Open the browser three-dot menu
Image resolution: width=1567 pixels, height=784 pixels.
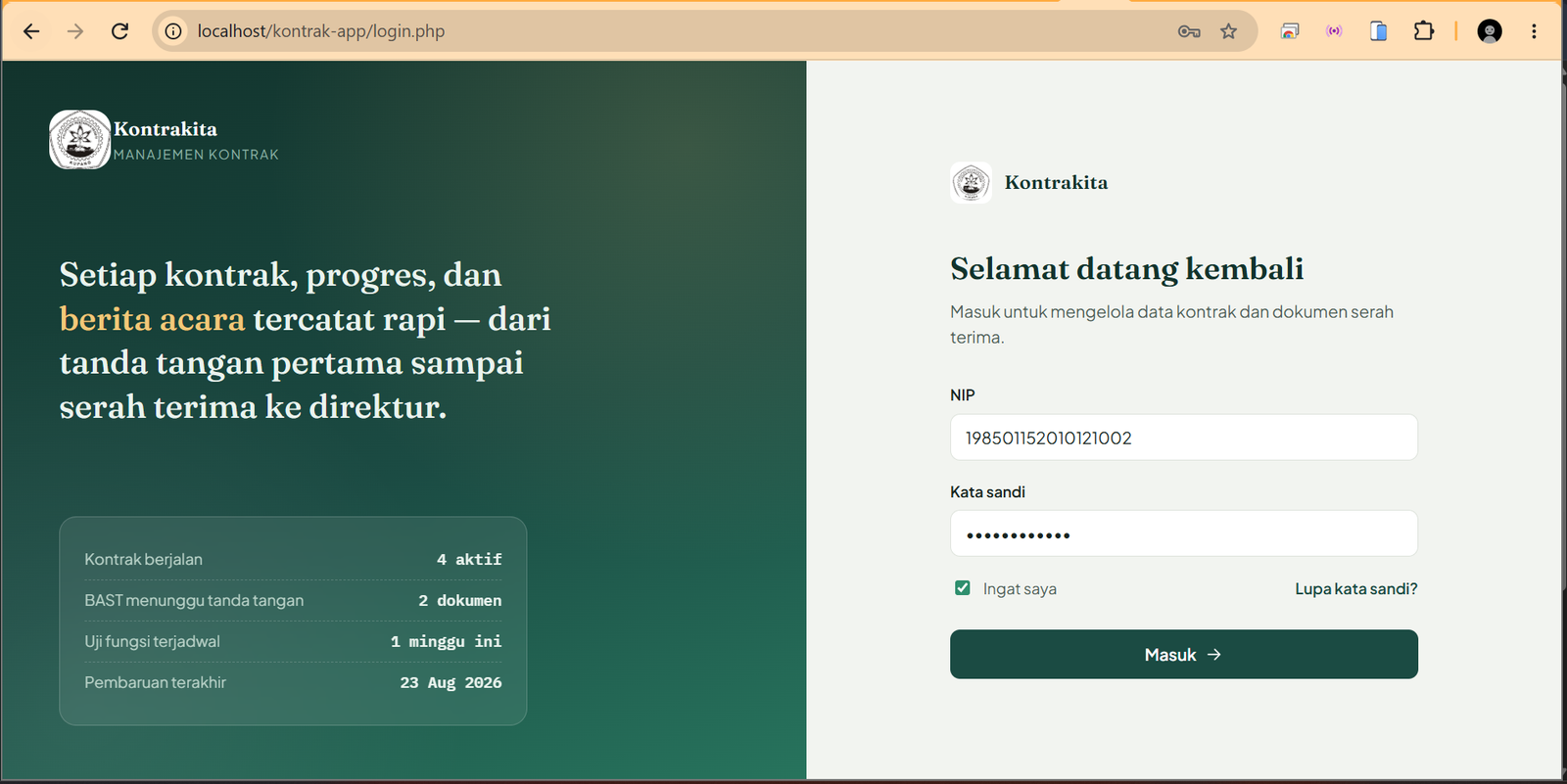coord(1534,31)
